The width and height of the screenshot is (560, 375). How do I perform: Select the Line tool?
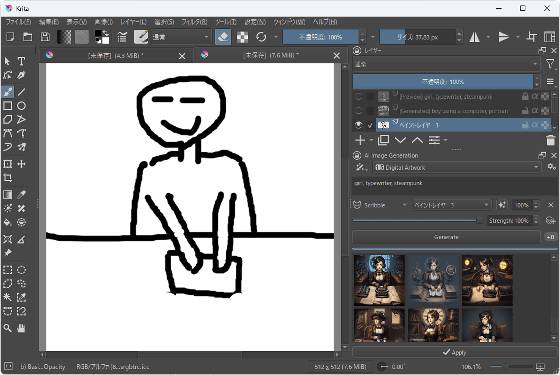pos(21,92)
